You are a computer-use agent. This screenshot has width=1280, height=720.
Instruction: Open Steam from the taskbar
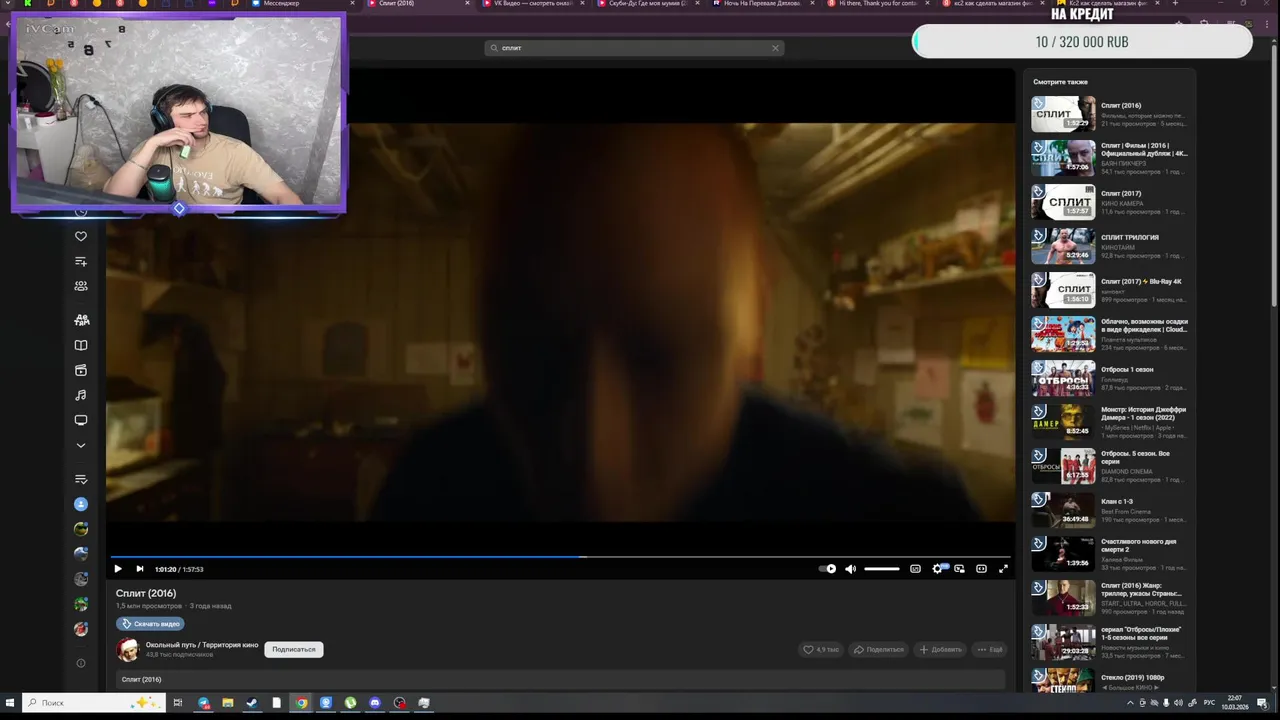click(252, 703)
